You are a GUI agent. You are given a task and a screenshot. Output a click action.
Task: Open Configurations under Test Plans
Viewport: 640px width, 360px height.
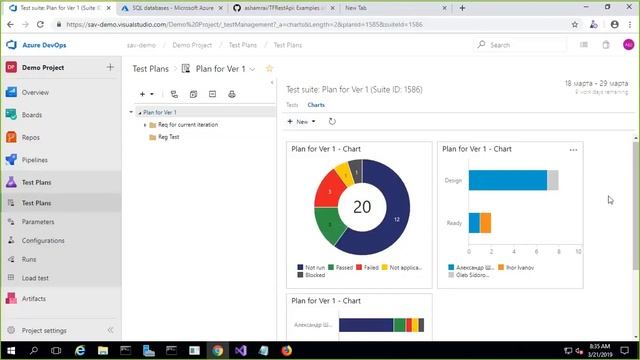43,240
